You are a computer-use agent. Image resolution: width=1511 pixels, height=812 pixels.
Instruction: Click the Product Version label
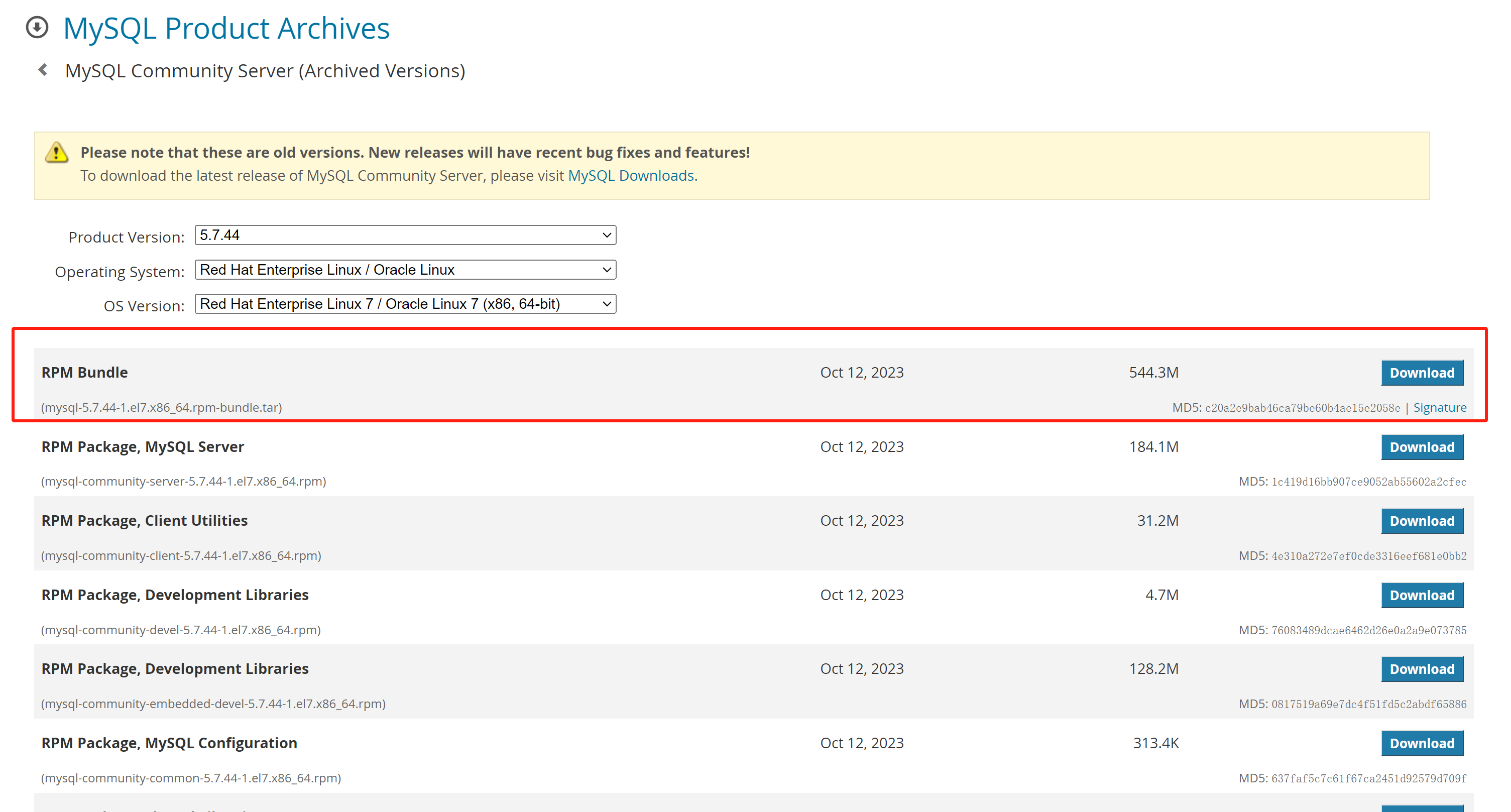(126, 237)
